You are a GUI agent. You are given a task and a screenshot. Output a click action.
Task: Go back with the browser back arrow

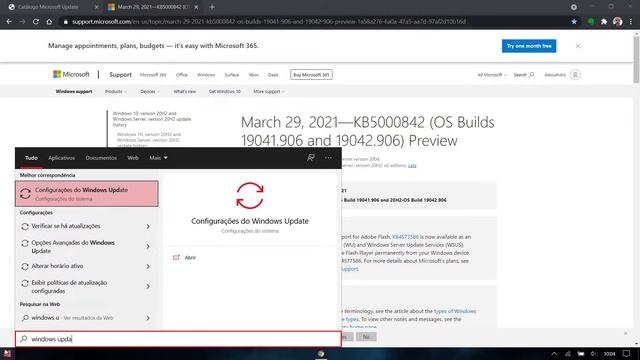click(x=9, y=22)
